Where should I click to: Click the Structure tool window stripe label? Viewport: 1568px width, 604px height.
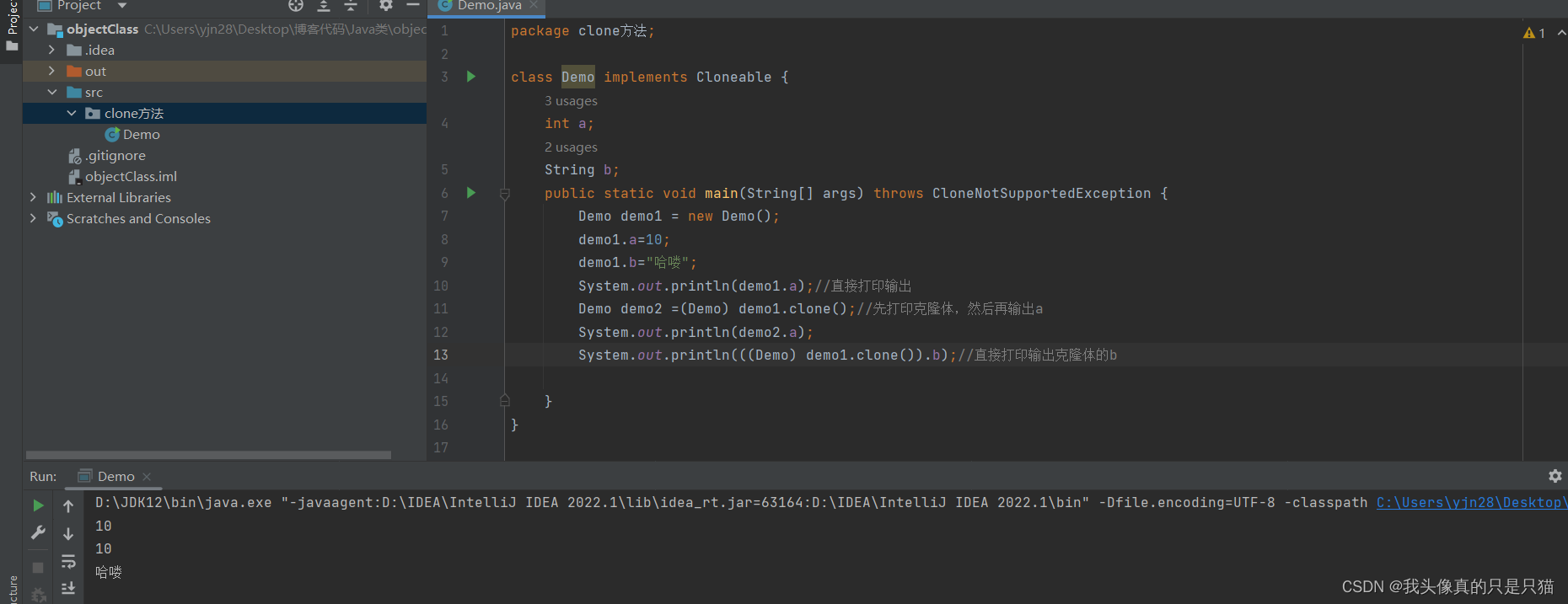pyautogui.click(x=12, y=589)
